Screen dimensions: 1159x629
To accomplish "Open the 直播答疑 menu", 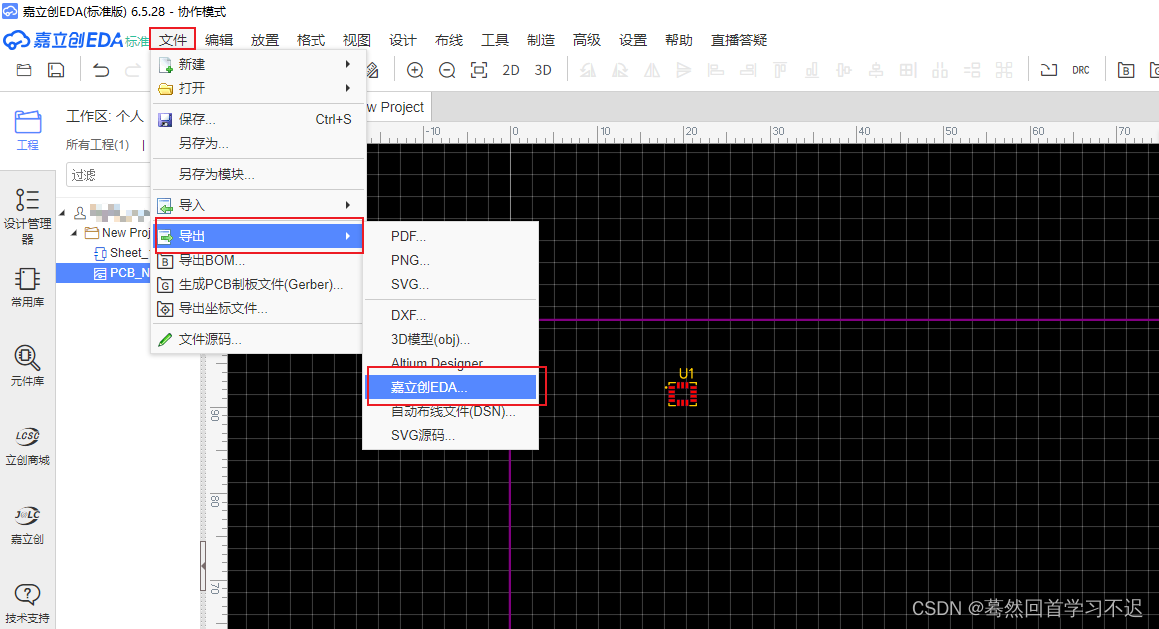I will click(x=739, y=40).
